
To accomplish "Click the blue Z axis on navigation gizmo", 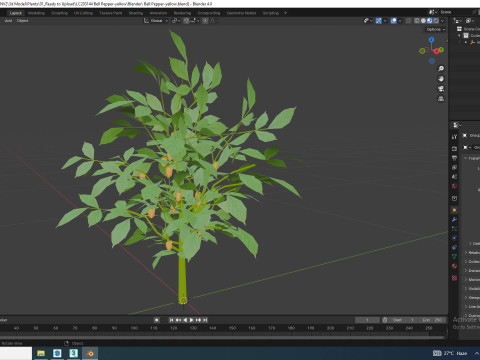I will point(431,39).
